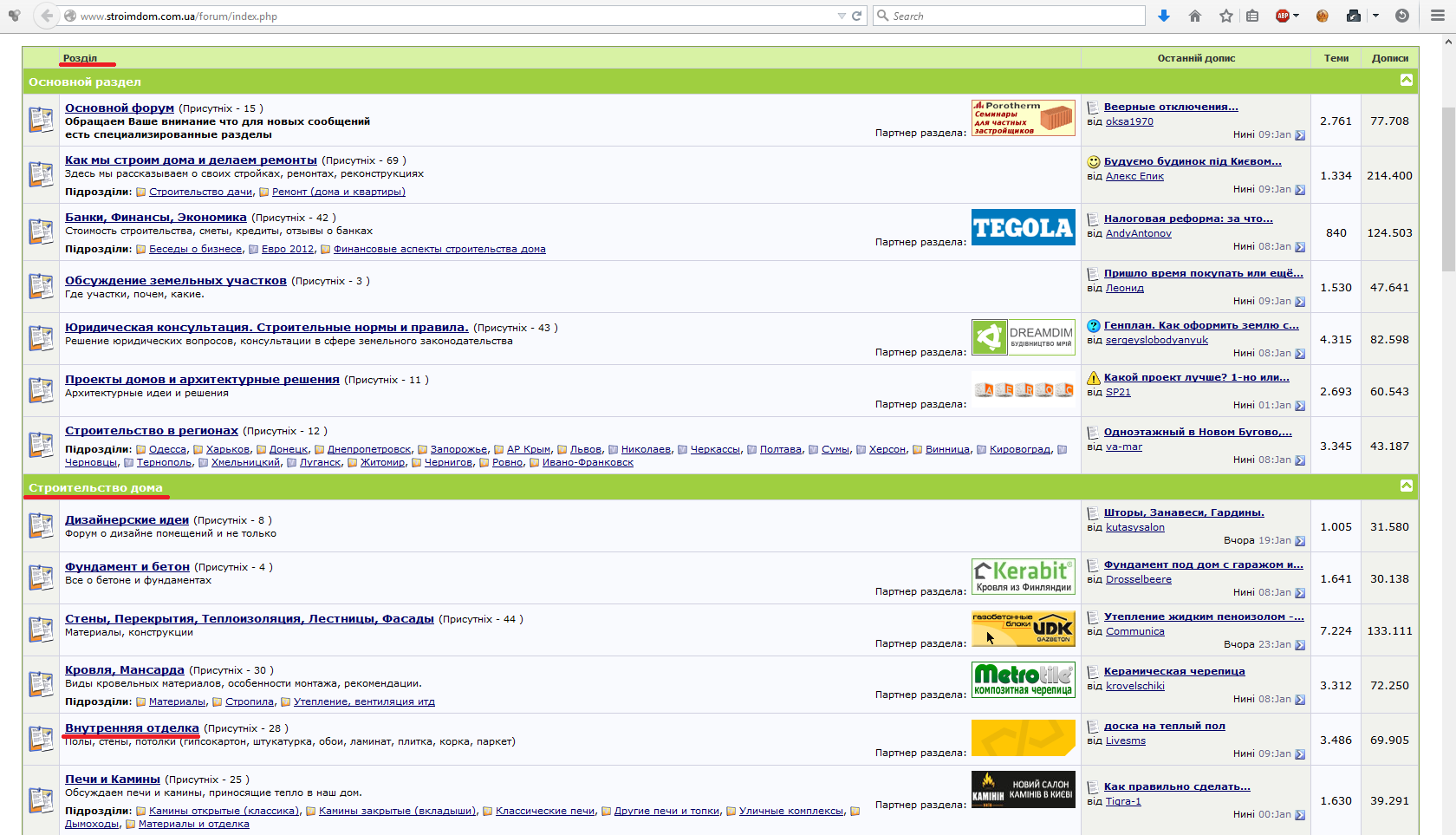Open the Харьков regional subforum
The height and width of the screenshot is (835, 1456).
pyautogui.click(x=228, y=449)
